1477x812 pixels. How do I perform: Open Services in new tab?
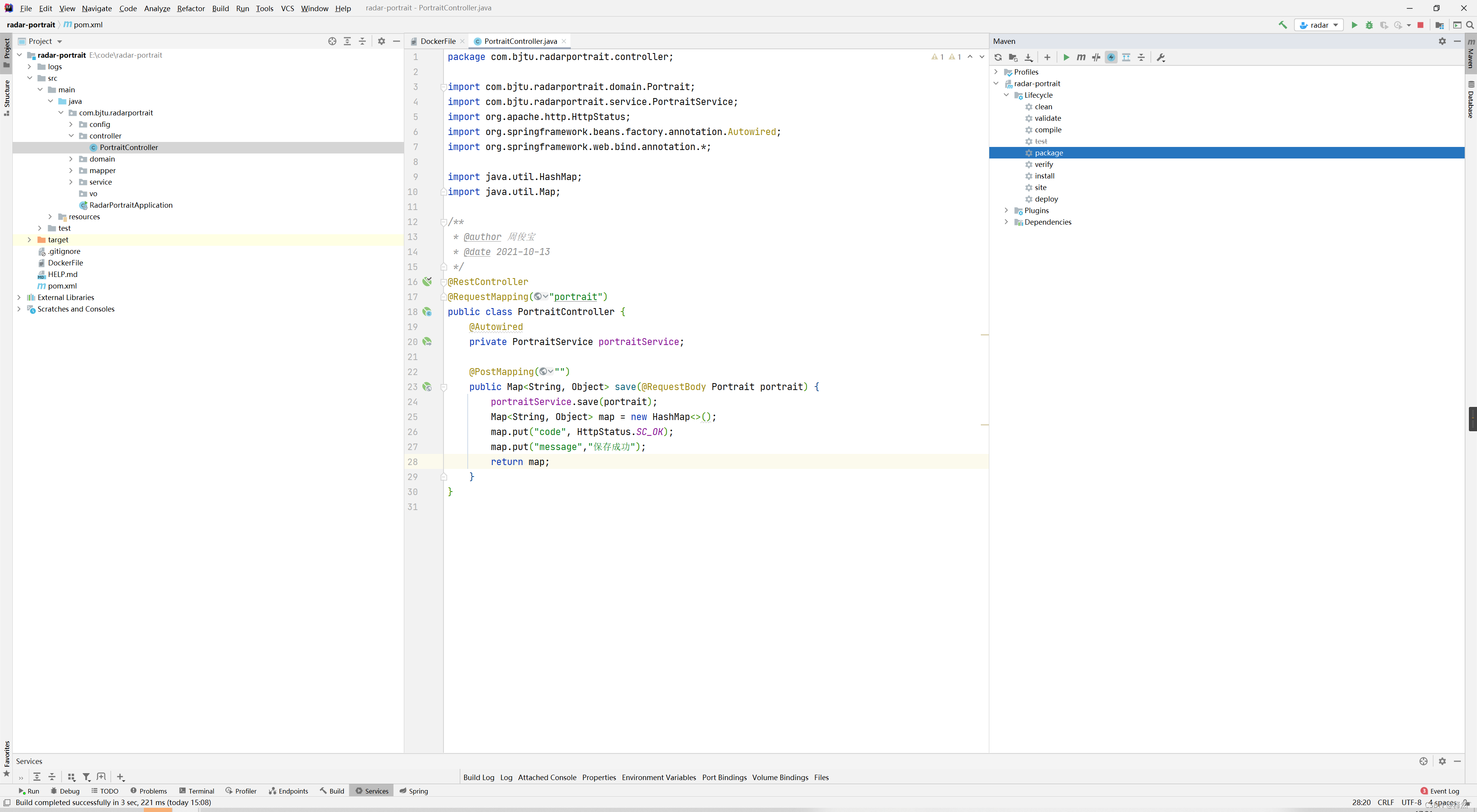pyautogui.click(x=102, y=777)
